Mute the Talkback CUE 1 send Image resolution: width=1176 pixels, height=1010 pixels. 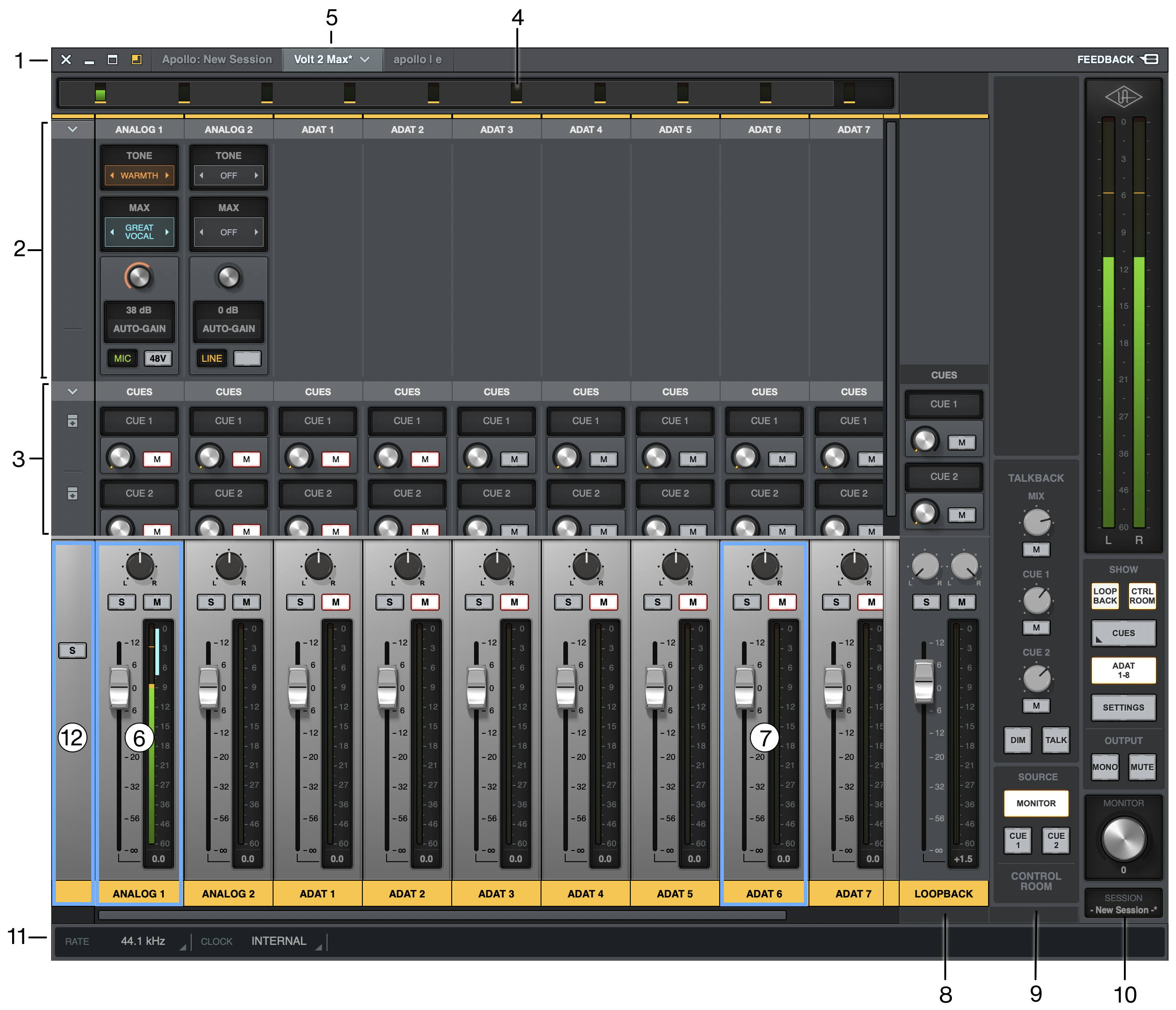1036,628
